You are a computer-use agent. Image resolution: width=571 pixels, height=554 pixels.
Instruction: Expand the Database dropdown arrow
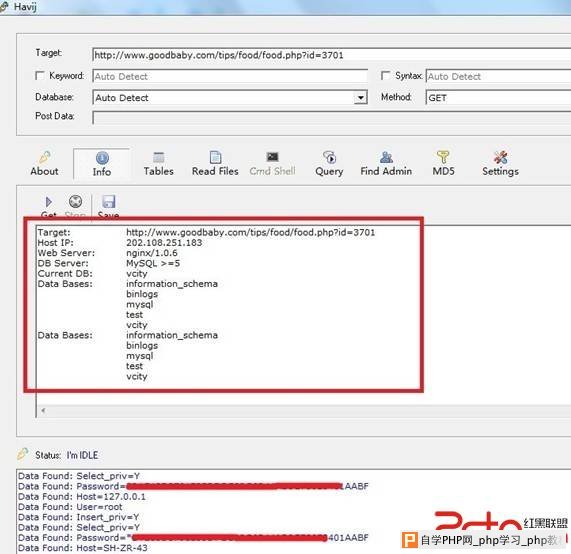(x=360, y=98)
